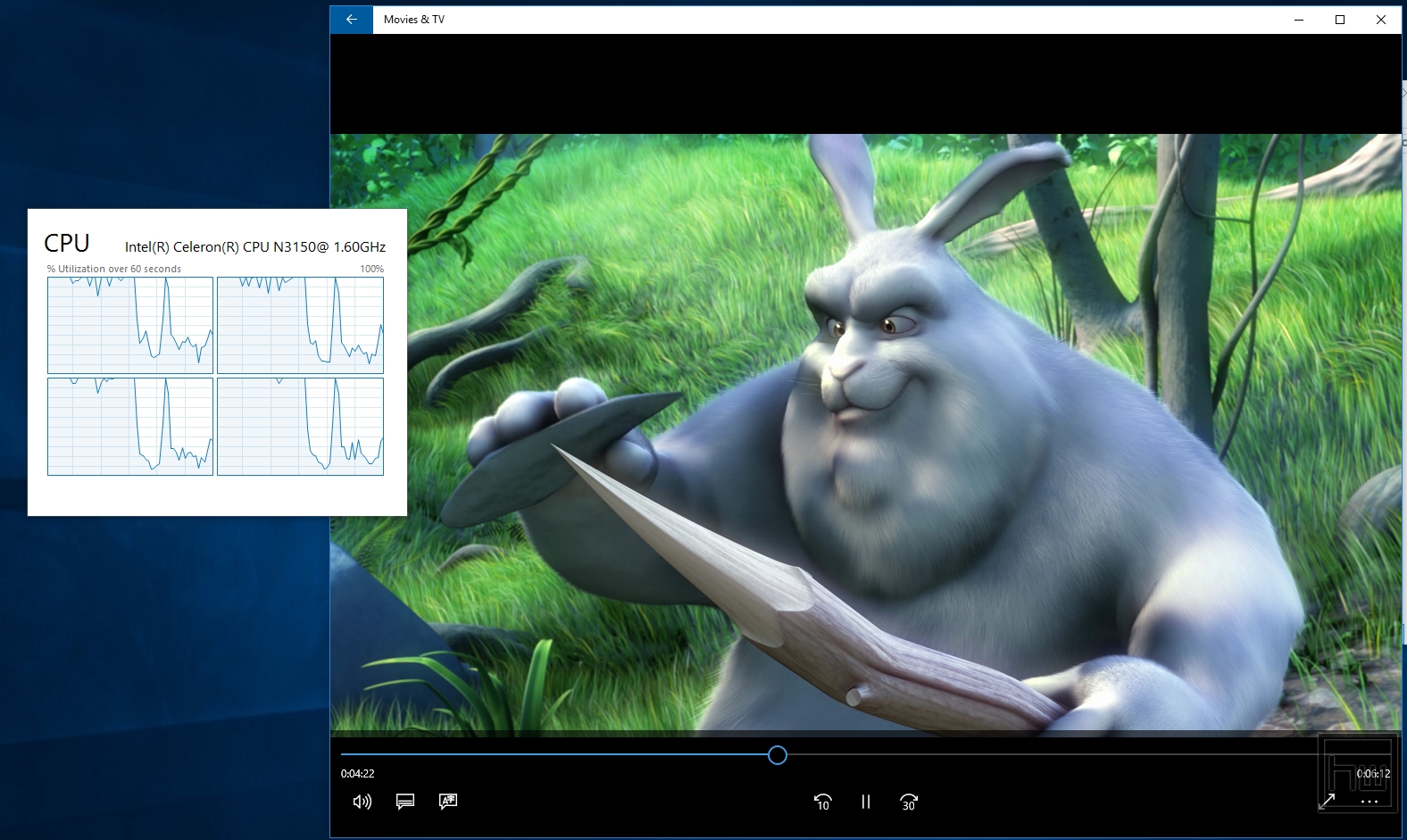Close the Movies & TV window
This screenshot has height=840, width=1407.
1381,20
